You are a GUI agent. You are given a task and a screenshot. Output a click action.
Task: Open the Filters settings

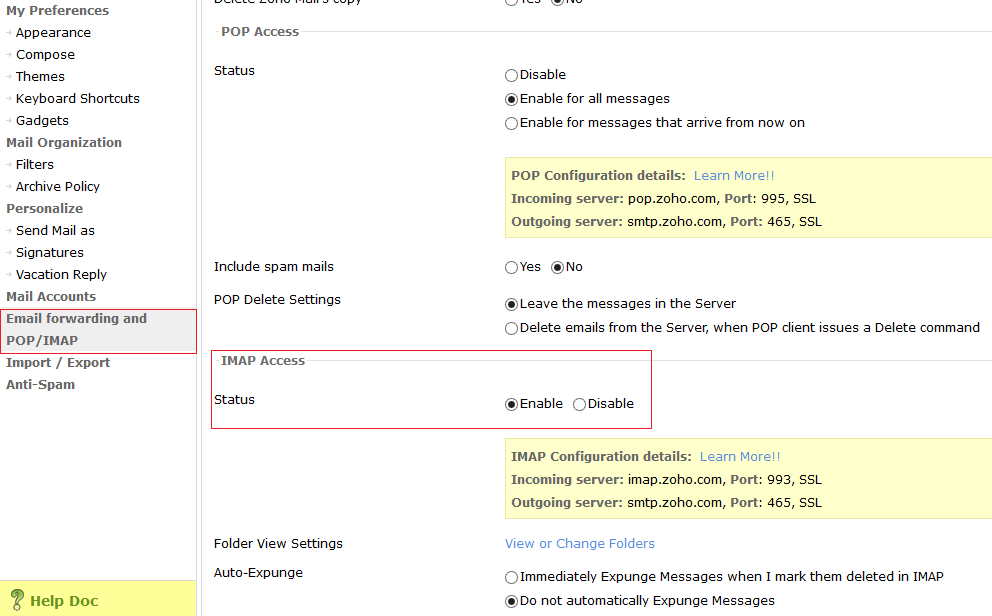click(x=34, y=164)
